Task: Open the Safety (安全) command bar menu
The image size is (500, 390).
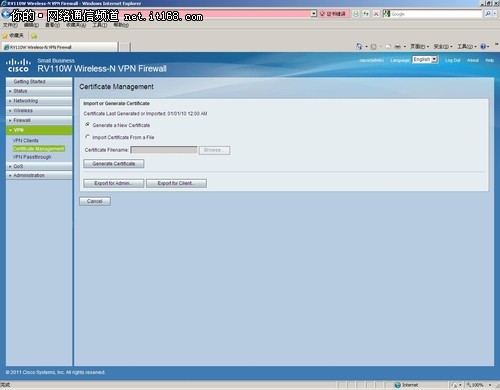Action: (443, 47)
